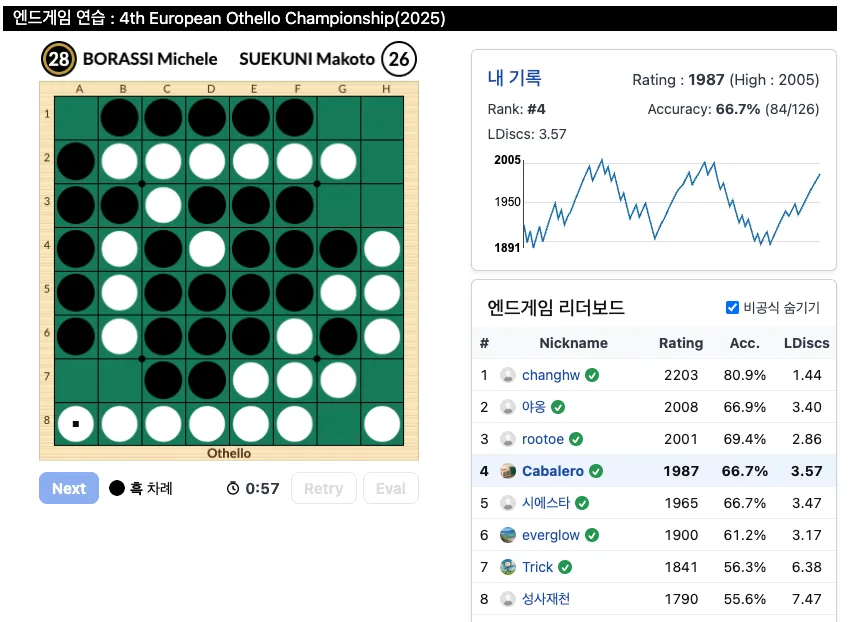
Task: Open changhw's profile link
Action: point(551,375)
